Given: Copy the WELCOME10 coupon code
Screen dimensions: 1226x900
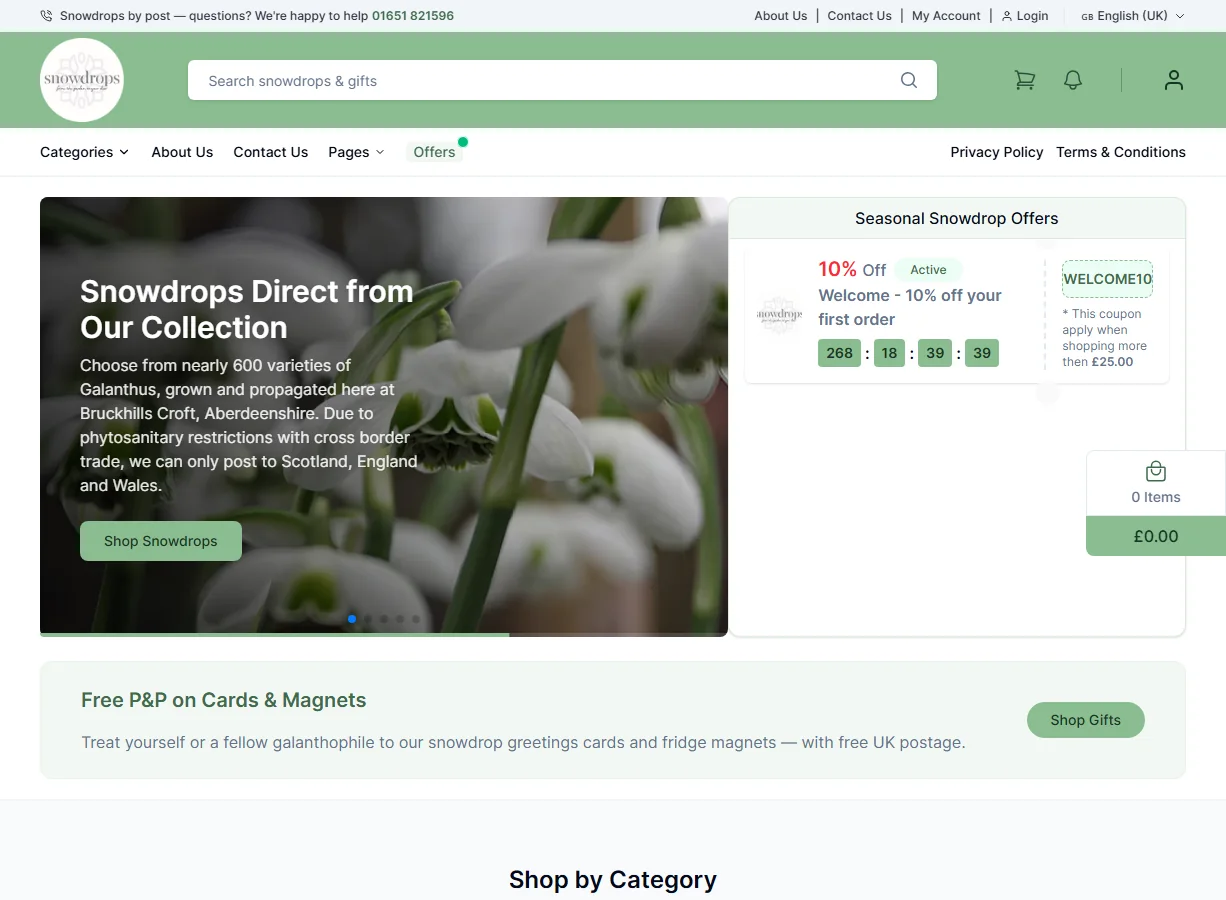Looking at the screenshot, I should point(1107,279).
